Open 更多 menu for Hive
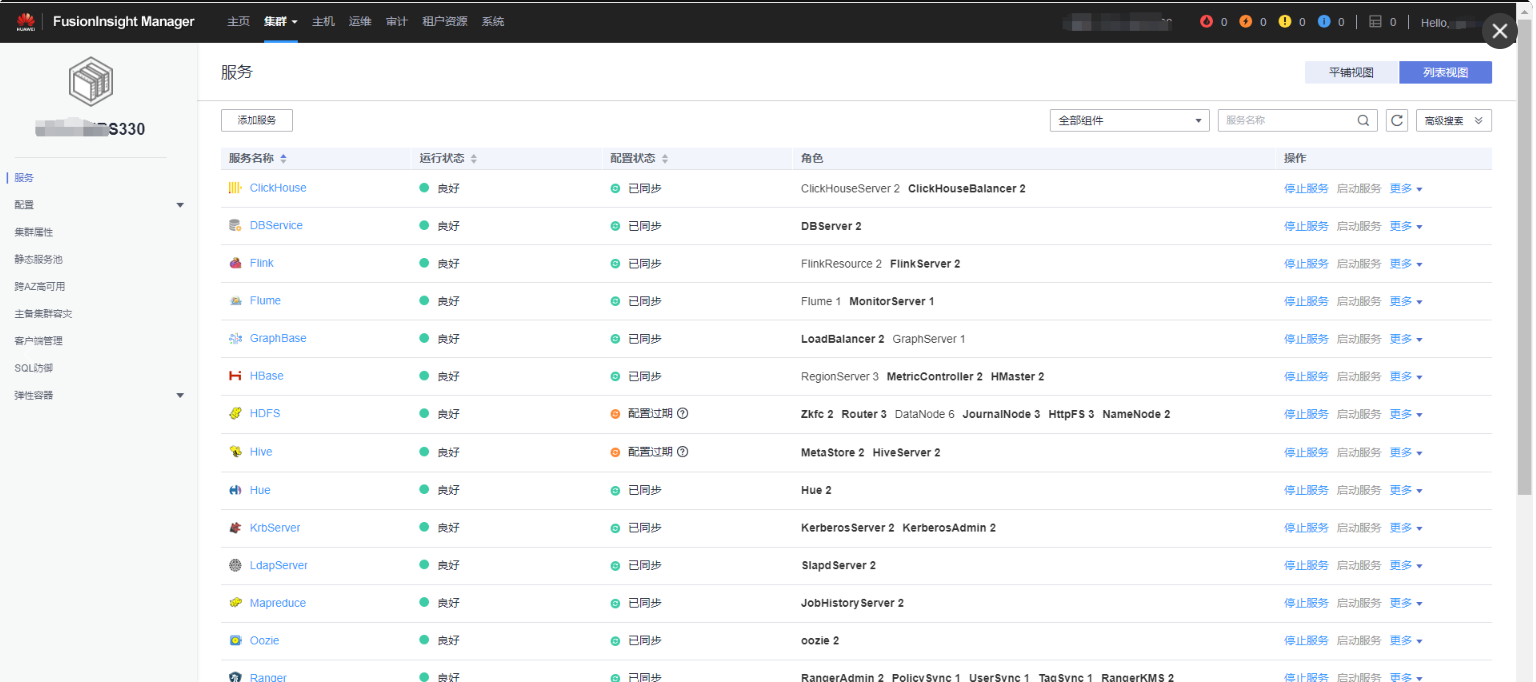The height and width of the screenshot is (682, 1536). click(1406, 452)
